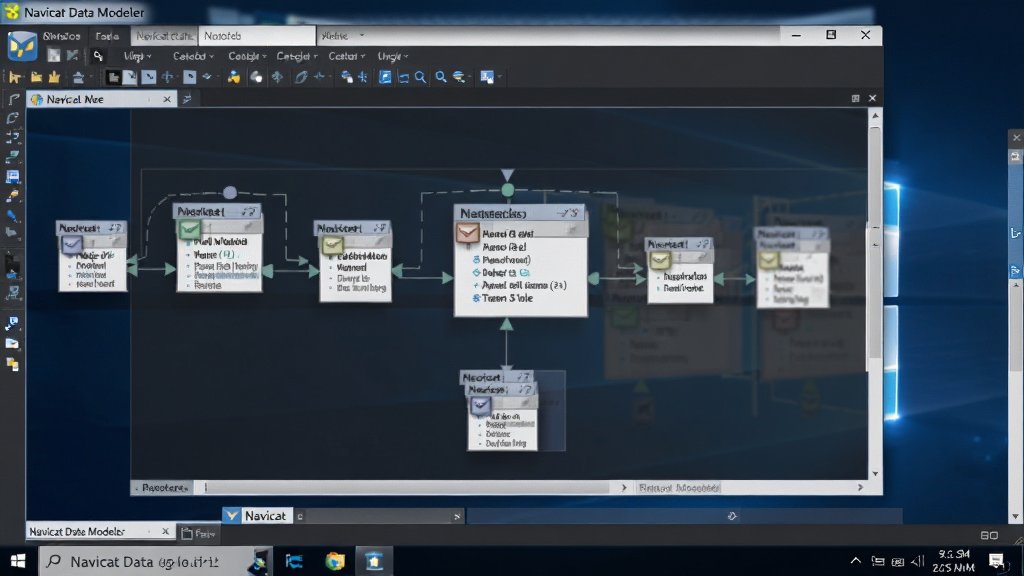Close the Navicat Data Modeler bottom tab

tap(165, 532)
